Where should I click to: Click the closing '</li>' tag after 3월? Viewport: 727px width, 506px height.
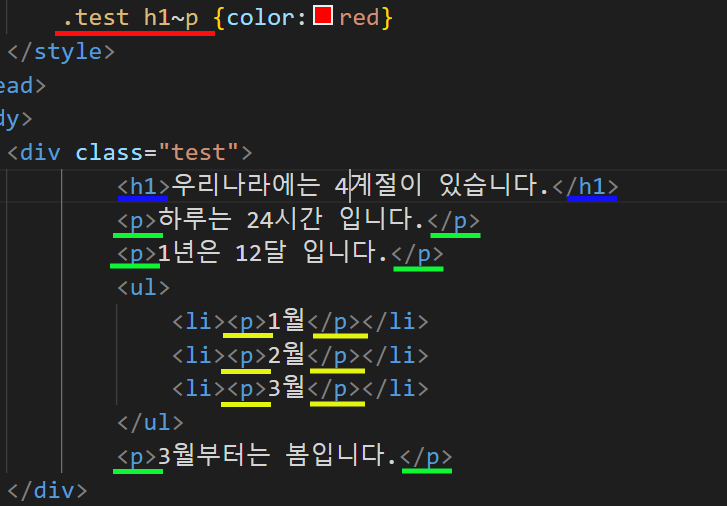[395, 389]
